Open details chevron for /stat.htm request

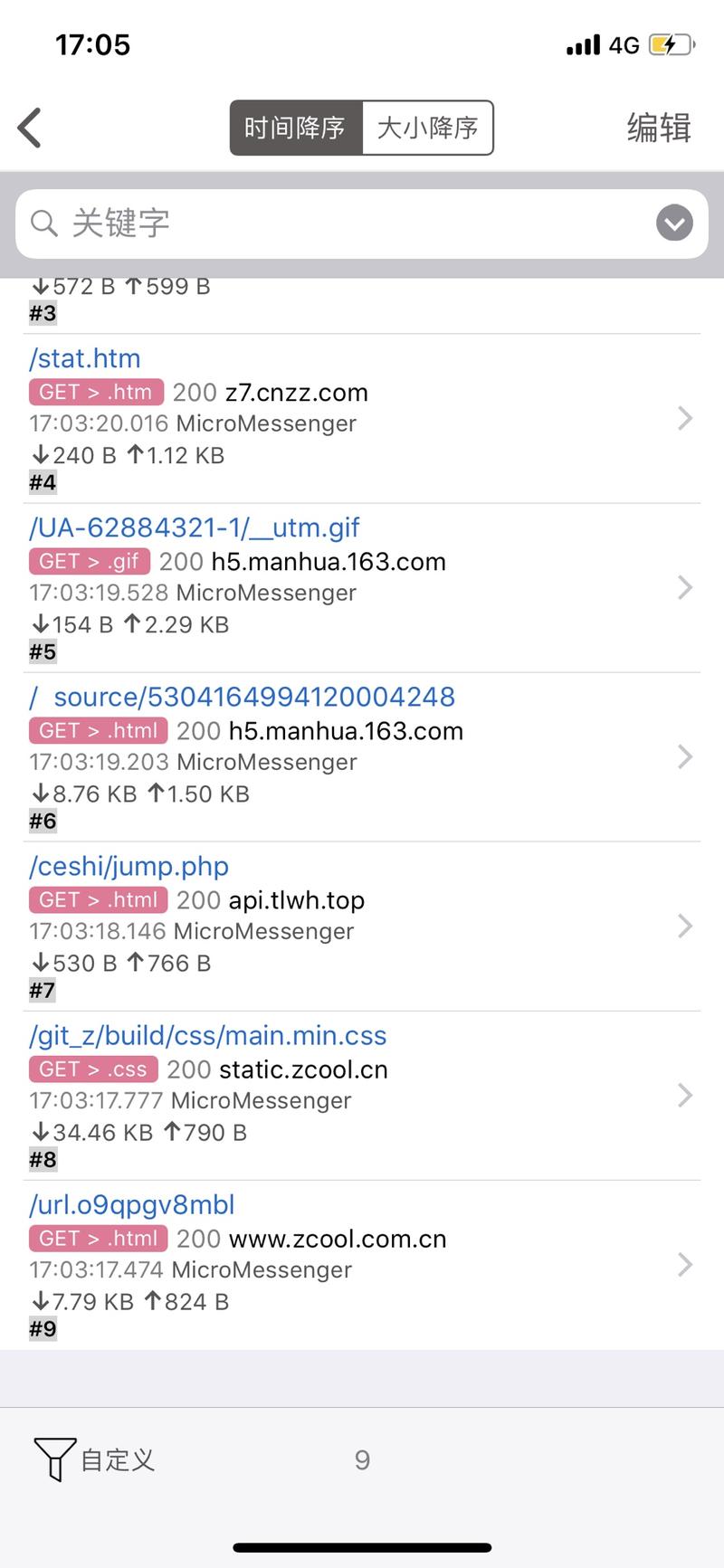click(x=685, y=418)
